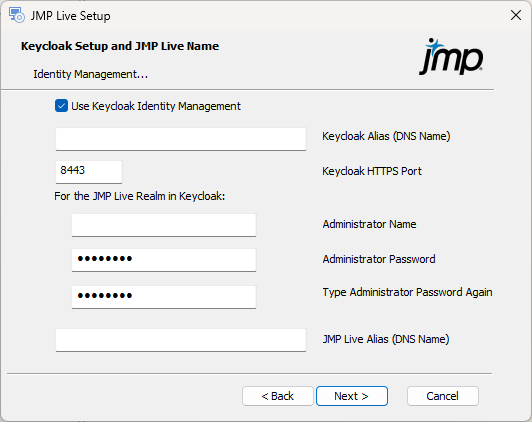Image resolution: width=532 pixels, height=422 pixels.
Task: Close the JMP Live Setup window
Action: pos(516,15)
